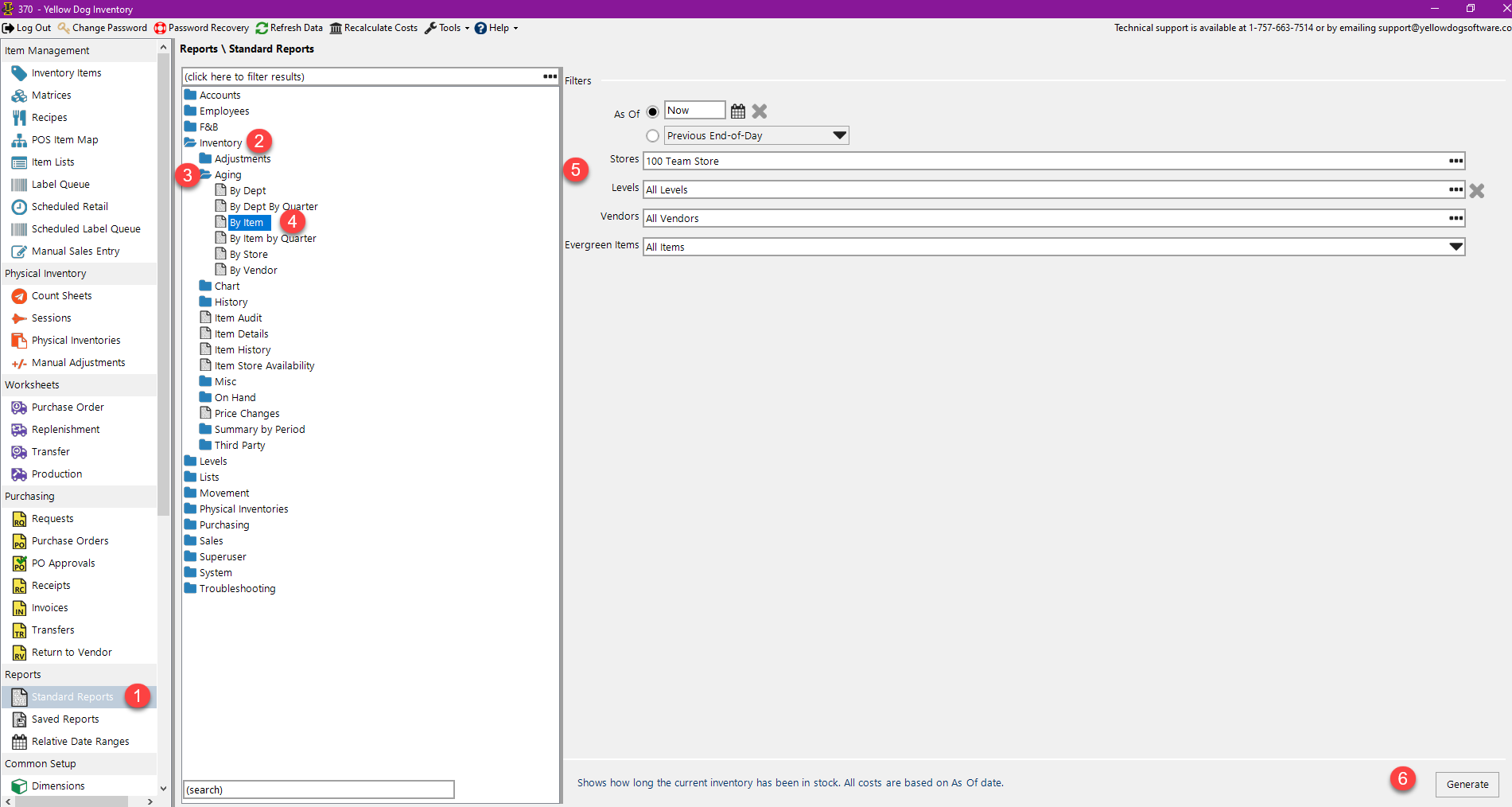Open Label Queue
1512x807 pixels.
tap(60, 185)
